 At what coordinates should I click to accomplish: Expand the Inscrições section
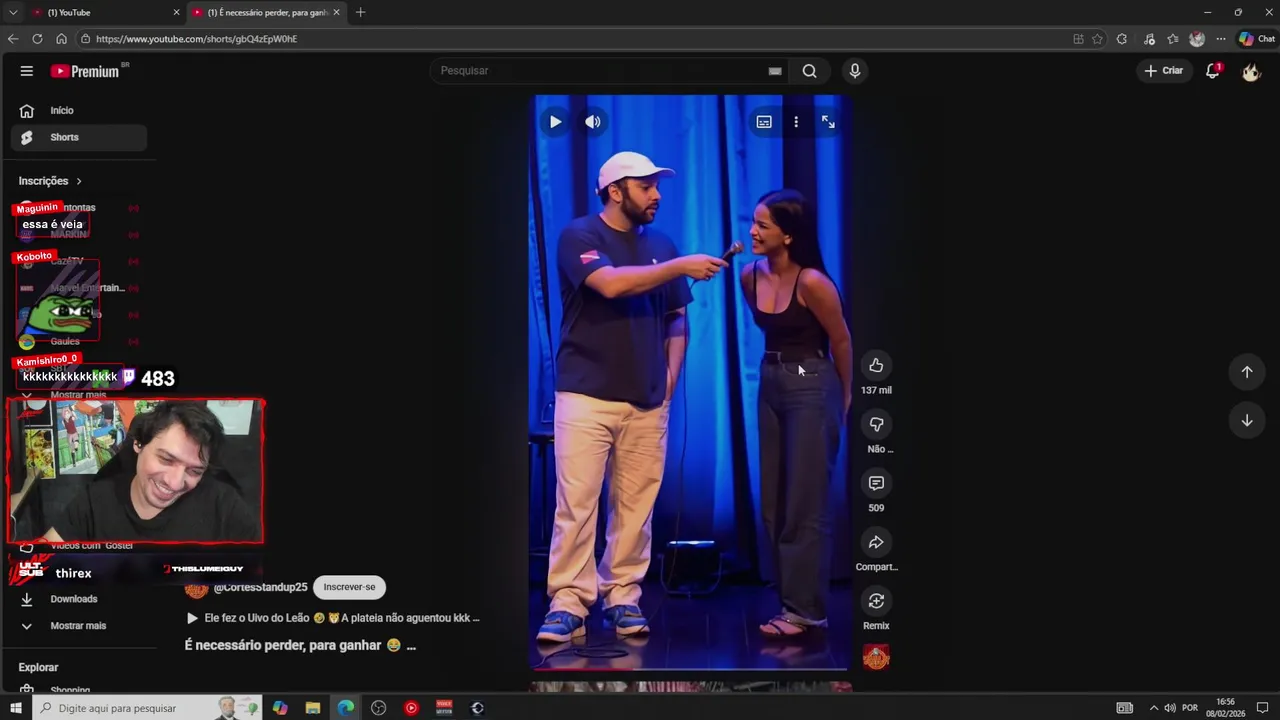pyautogui.click(x=50, y=181)
